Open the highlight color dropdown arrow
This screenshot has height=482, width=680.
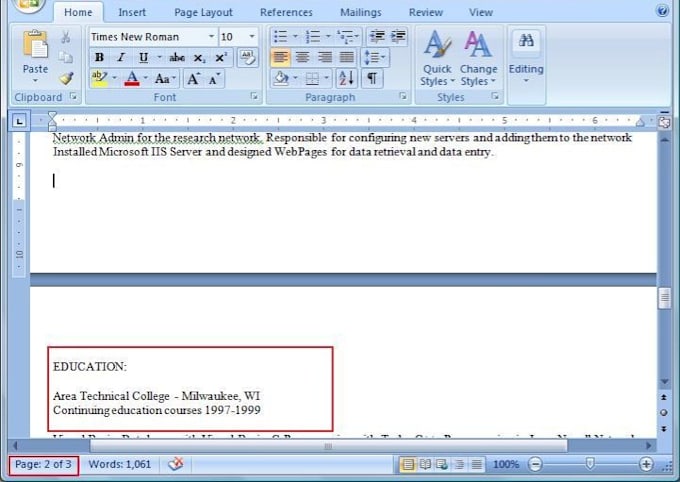pyautogui.click(x=114, y=79)
